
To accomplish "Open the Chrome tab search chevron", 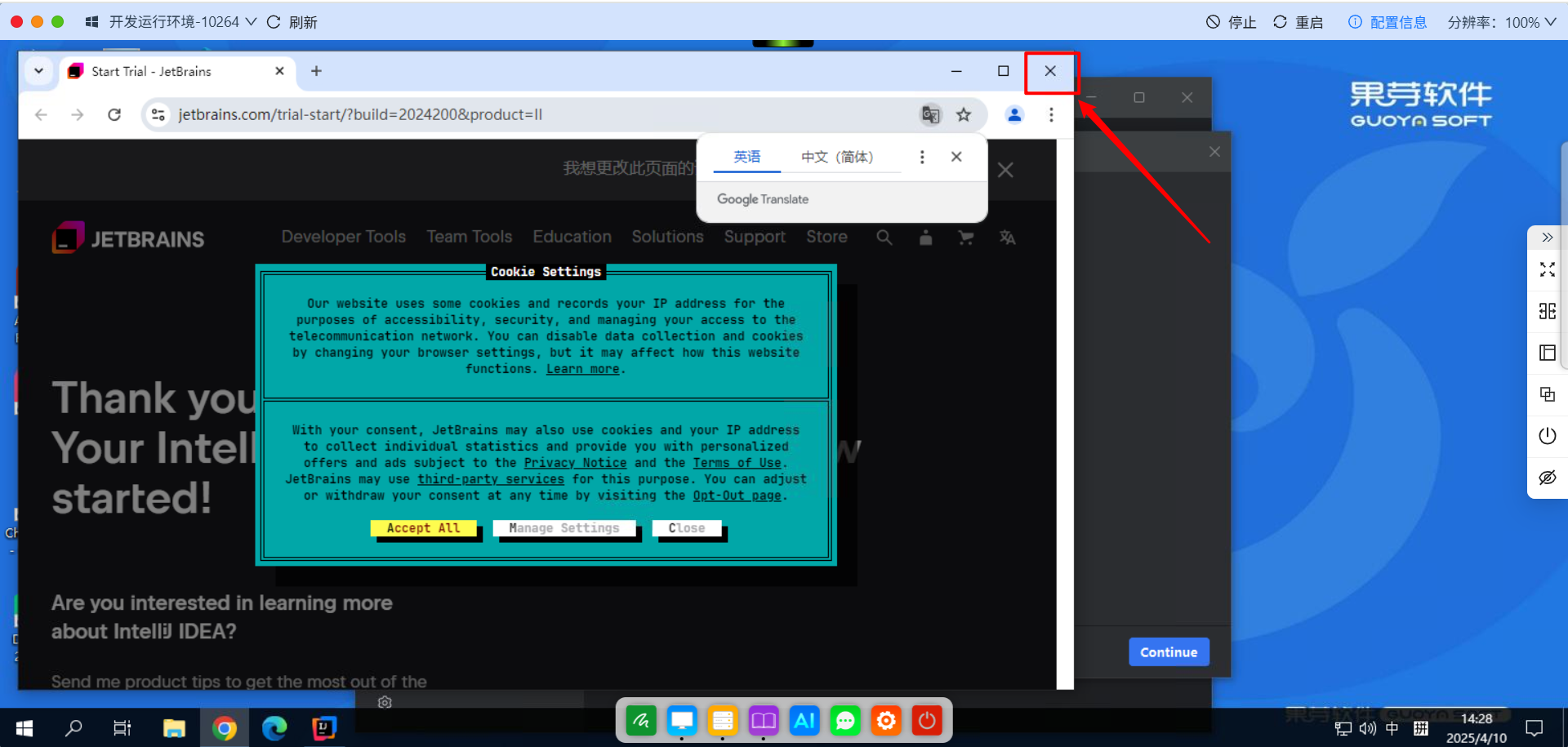I will click(x=38, y=71).
